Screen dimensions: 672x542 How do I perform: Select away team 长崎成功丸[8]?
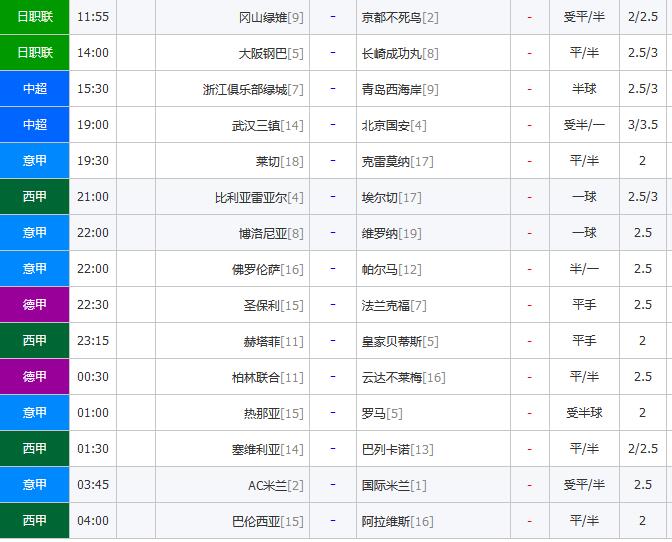400,53
